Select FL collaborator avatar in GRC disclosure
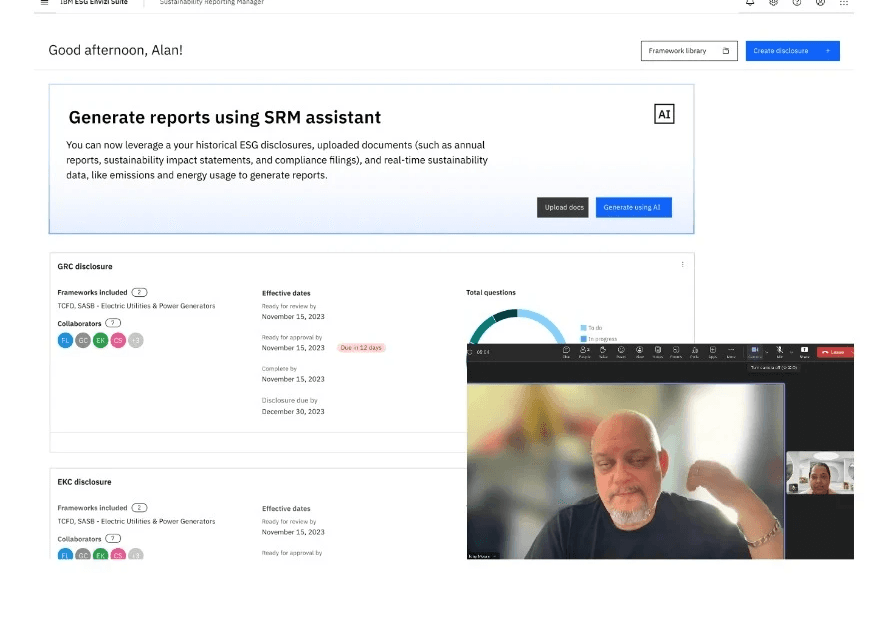 click(65, 340)
